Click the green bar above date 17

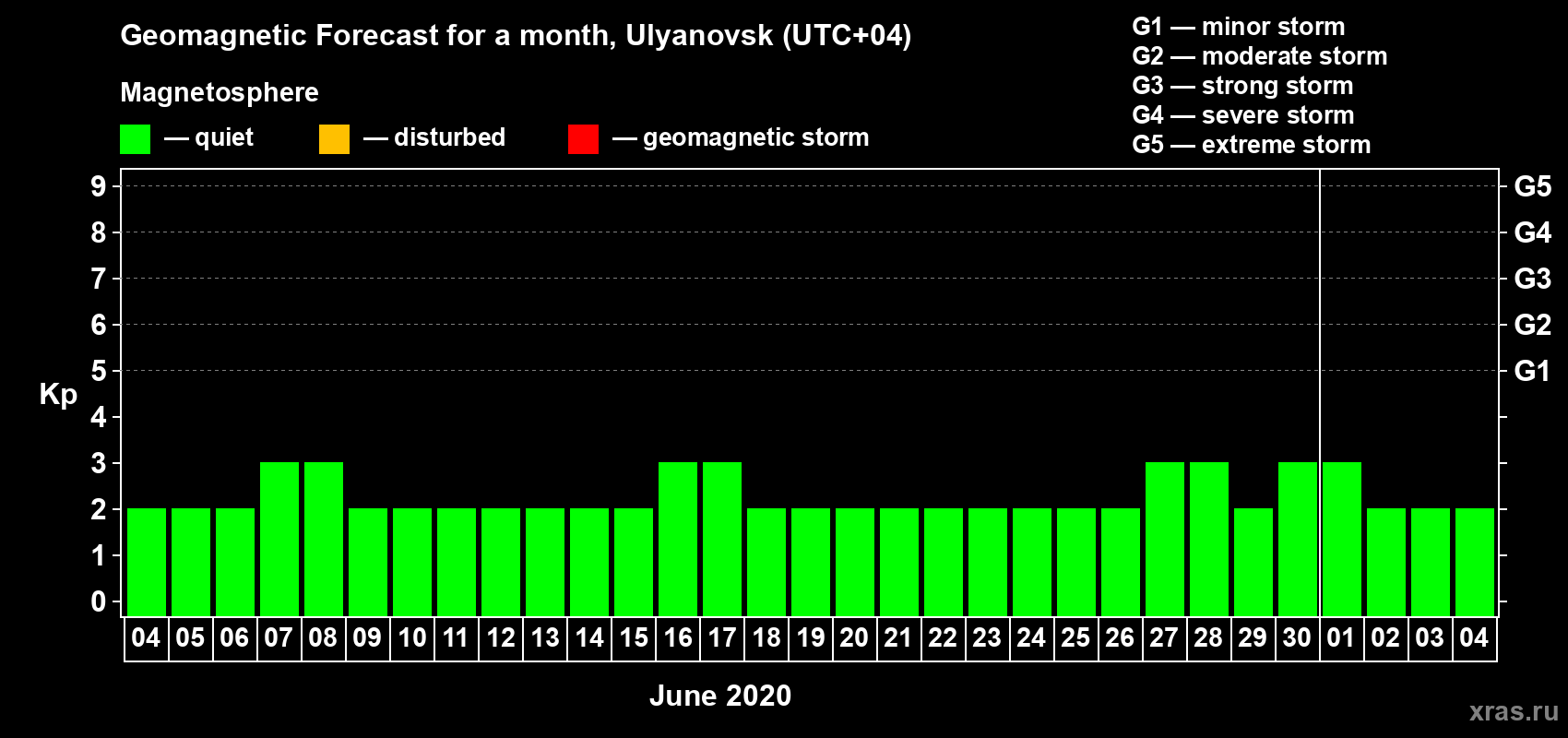722,539
